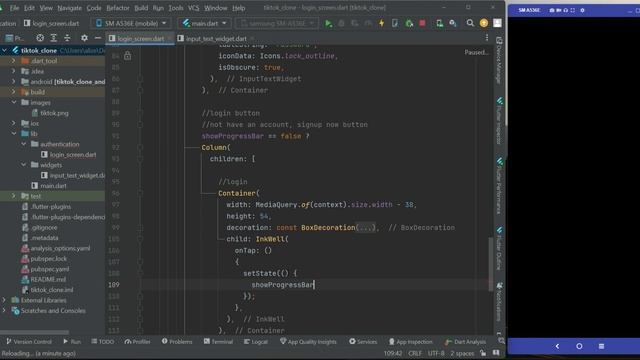Run the app with green play button
640x360 pixels.
pos(328,23)
